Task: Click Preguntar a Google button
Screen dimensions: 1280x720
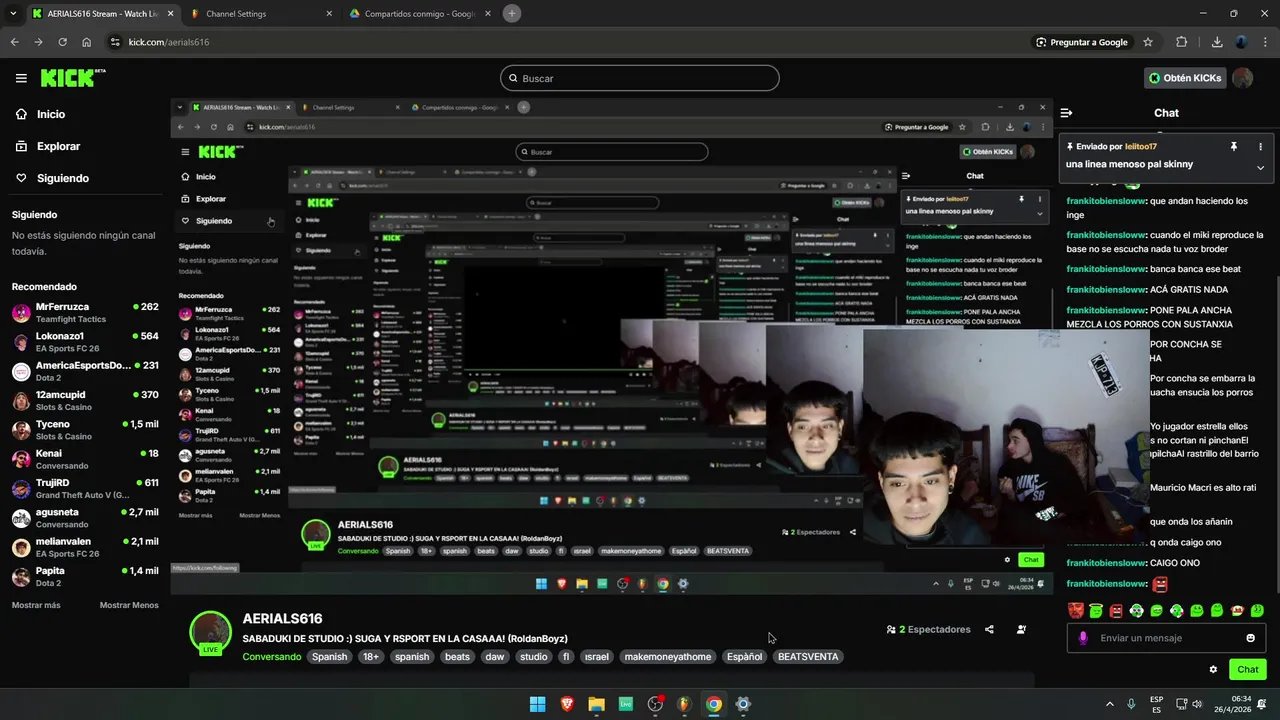Action: coord(1082,42)
